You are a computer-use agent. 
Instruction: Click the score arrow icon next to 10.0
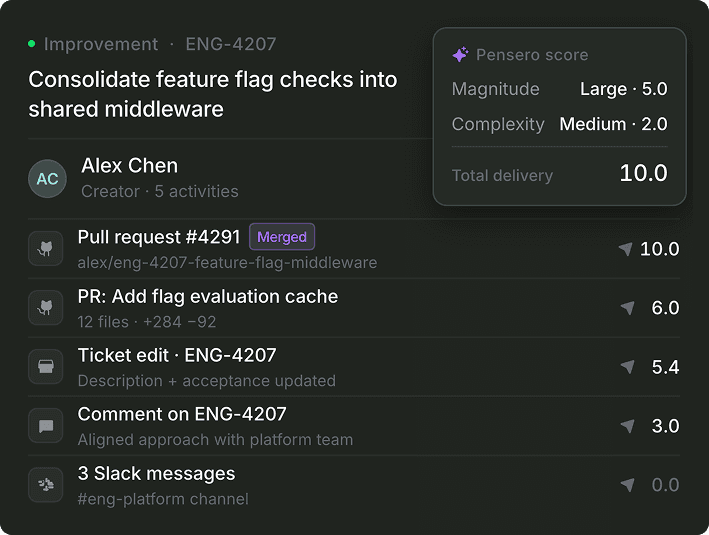(626, 249)
